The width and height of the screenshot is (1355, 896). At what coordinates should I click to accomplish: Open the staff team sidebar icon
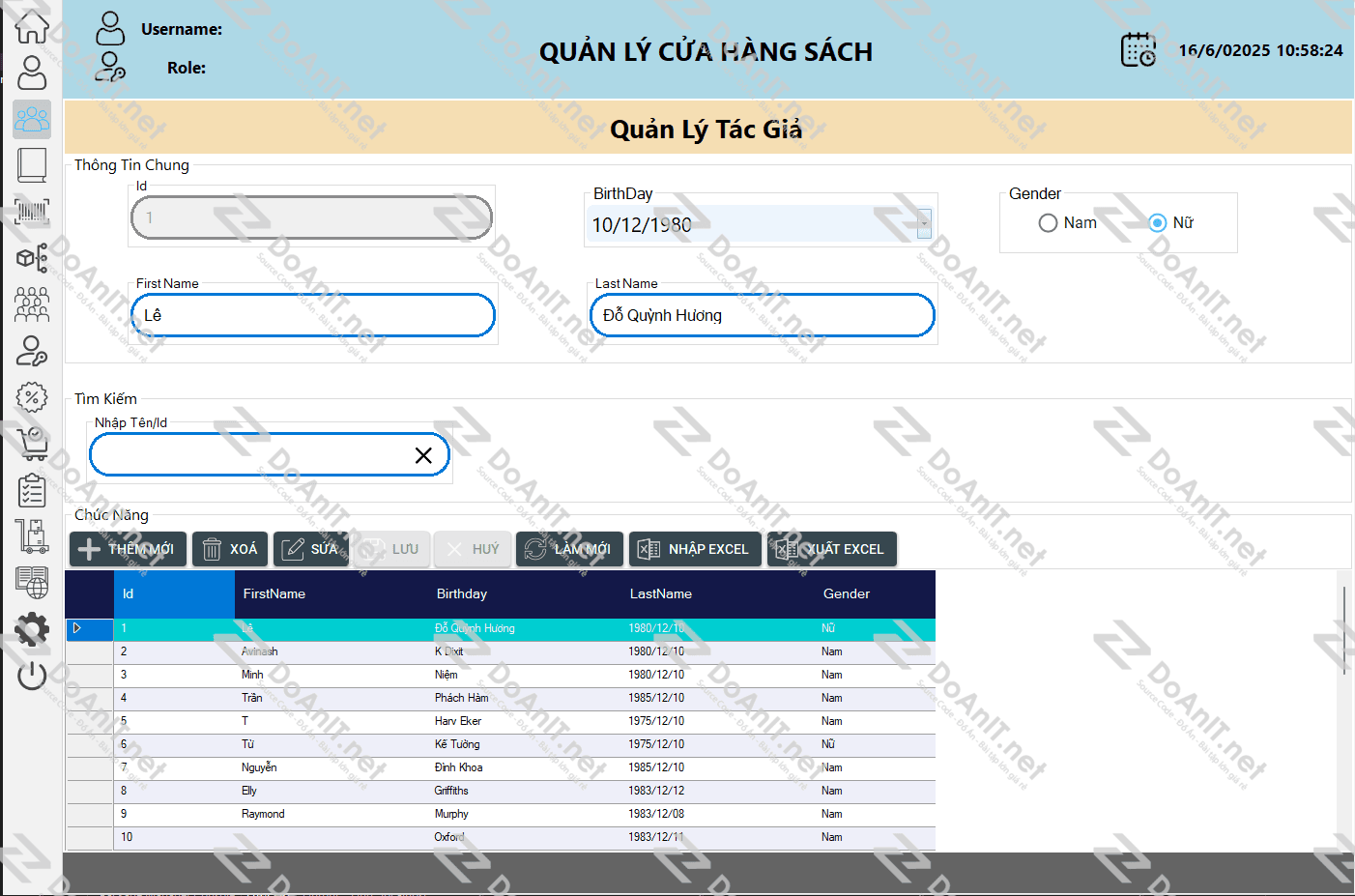[x=32, y=304]
